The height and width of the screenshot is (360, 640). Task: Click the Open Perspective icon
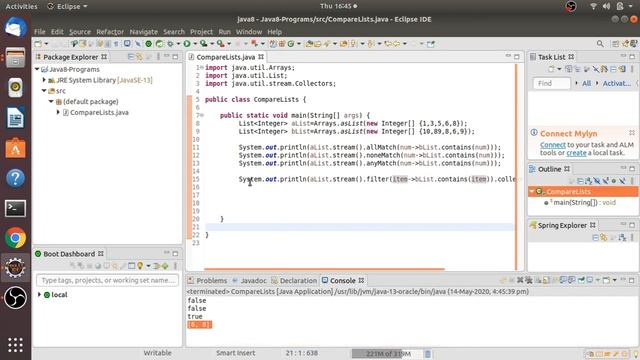[x=616, y=44]
